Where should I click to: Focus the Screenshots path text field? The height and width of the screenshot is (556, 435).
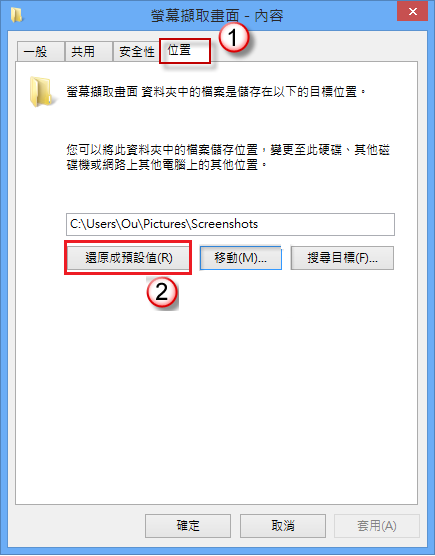point(230,224)
